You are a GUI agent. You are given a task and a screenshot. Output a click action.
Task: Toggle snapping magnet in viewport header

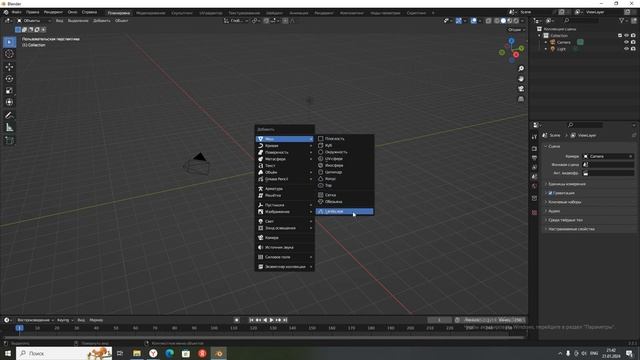coord(266,20)
